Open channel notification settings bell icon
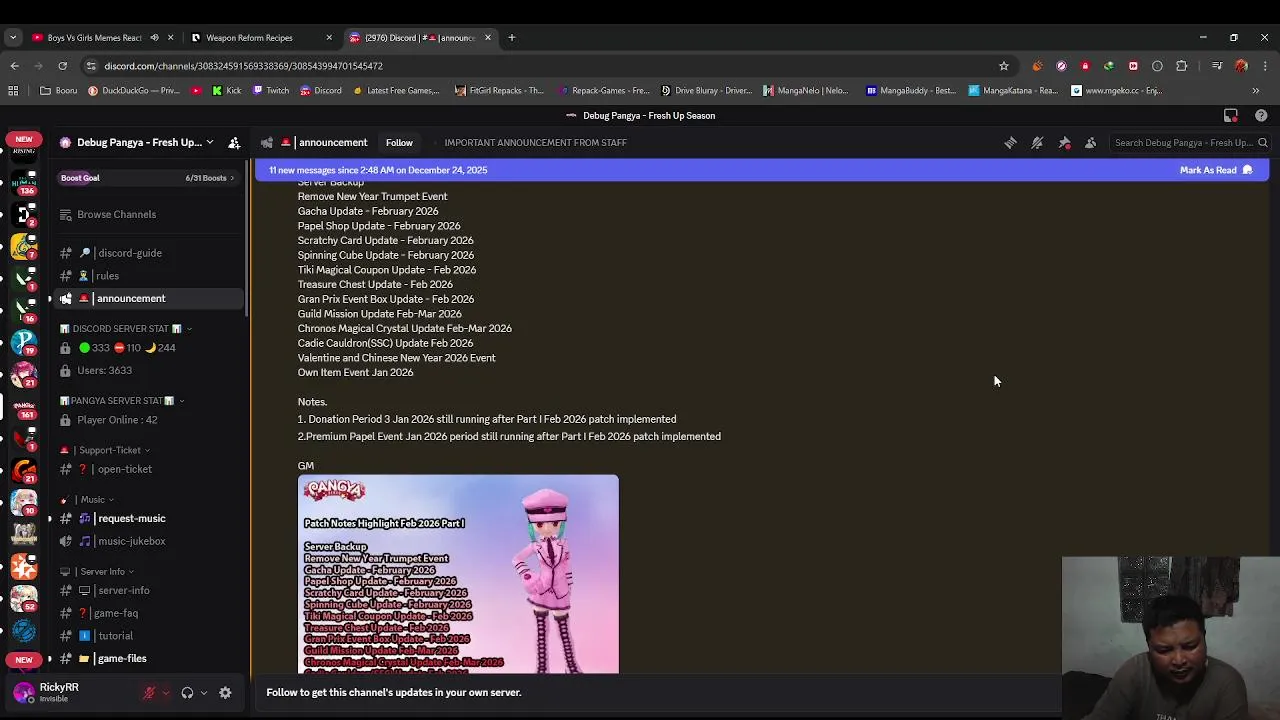The image size is (1280, 720). [1037, 143]
